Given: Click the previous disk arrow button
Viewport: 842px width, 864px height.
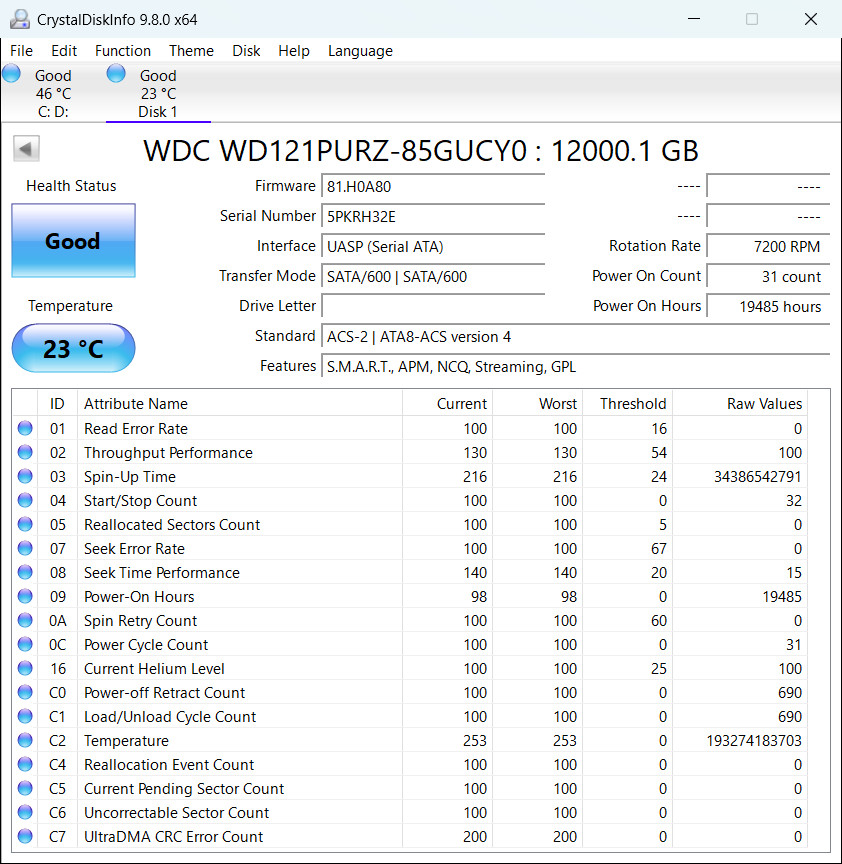Looking at the screenshot, I should coord(26,149).
